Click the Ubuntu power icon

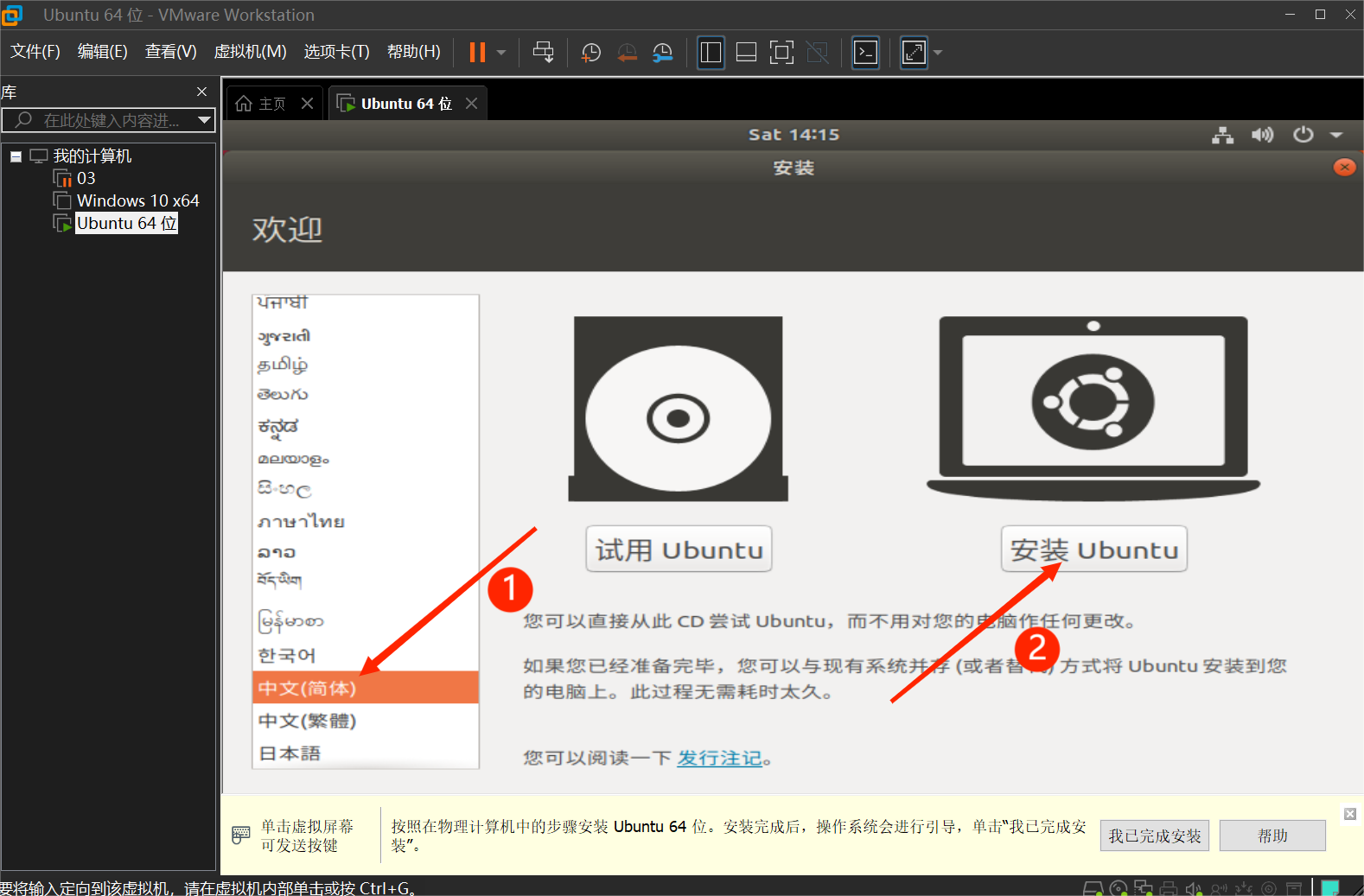click(1303, 135)
